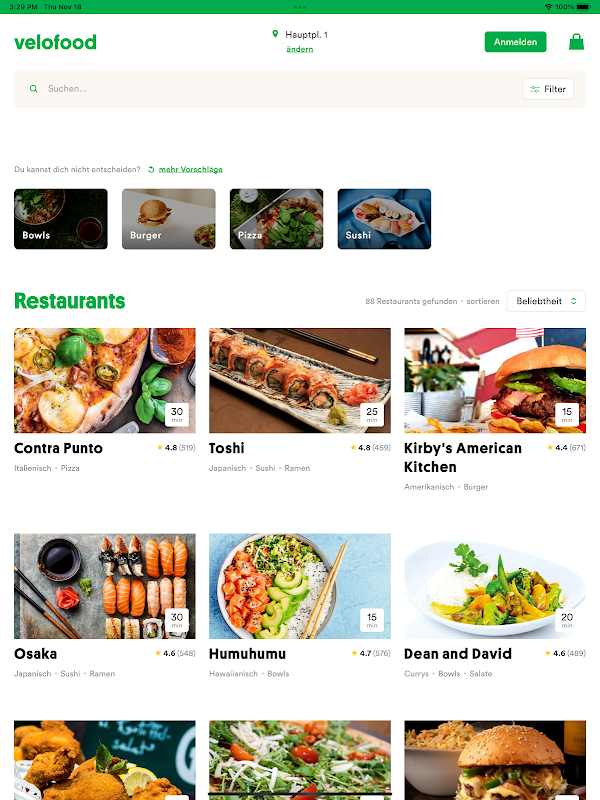Select the Bowls category tile
The width and height of the screenshot is (600, 800).
[x=61, y=219]
